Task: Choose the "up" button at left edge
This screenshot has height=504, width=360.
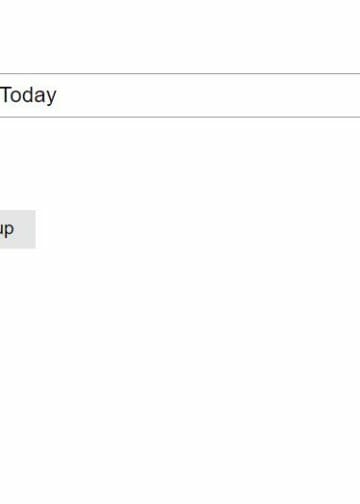Action: pyautogui.click(x=18, y=229)
